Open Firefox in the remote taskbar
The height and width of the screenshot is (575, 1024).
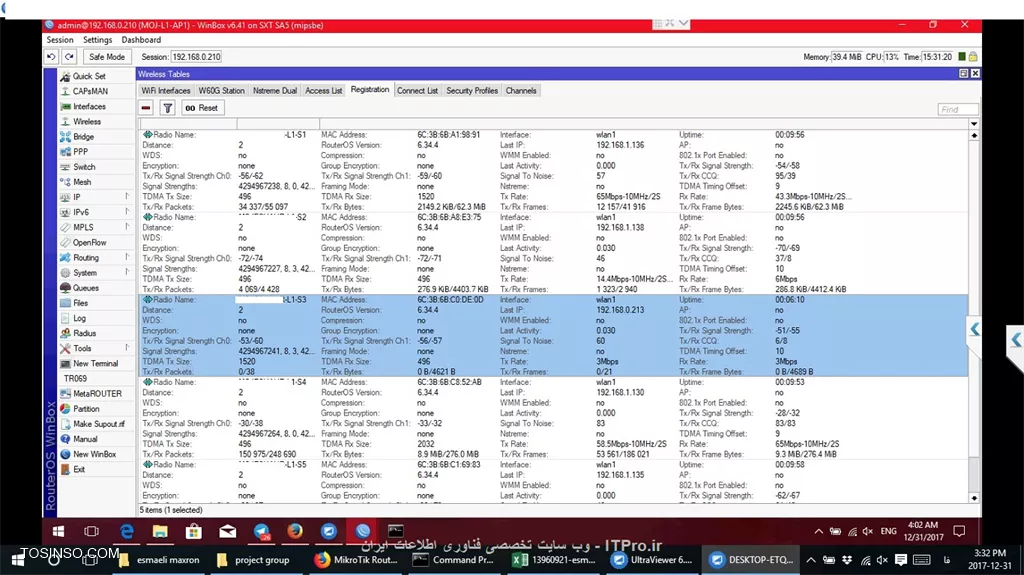click(x=295, y=531)
